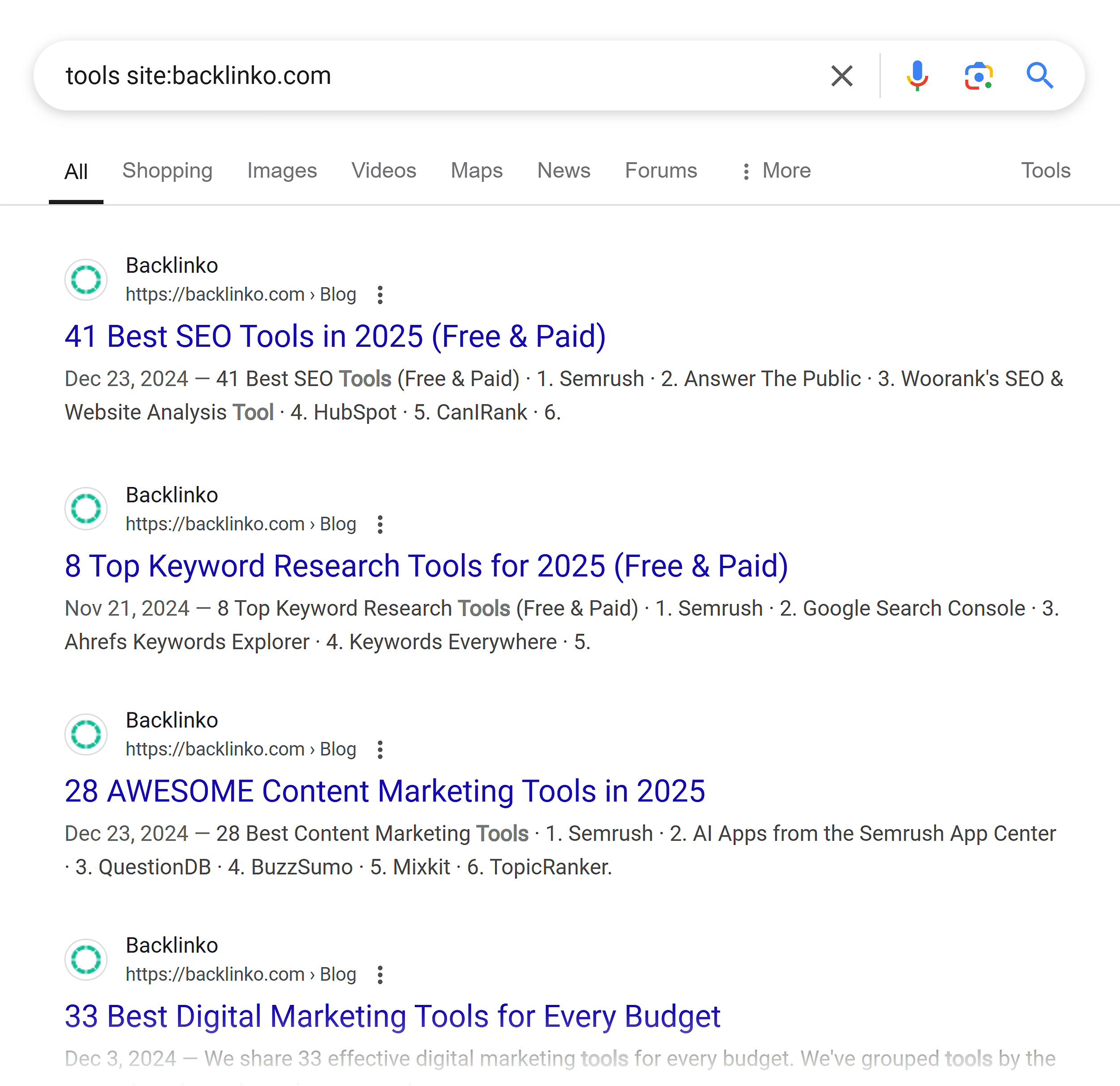Select the All results tab
Viewport: 1120px width, 1086px height.
pos(76,172)
